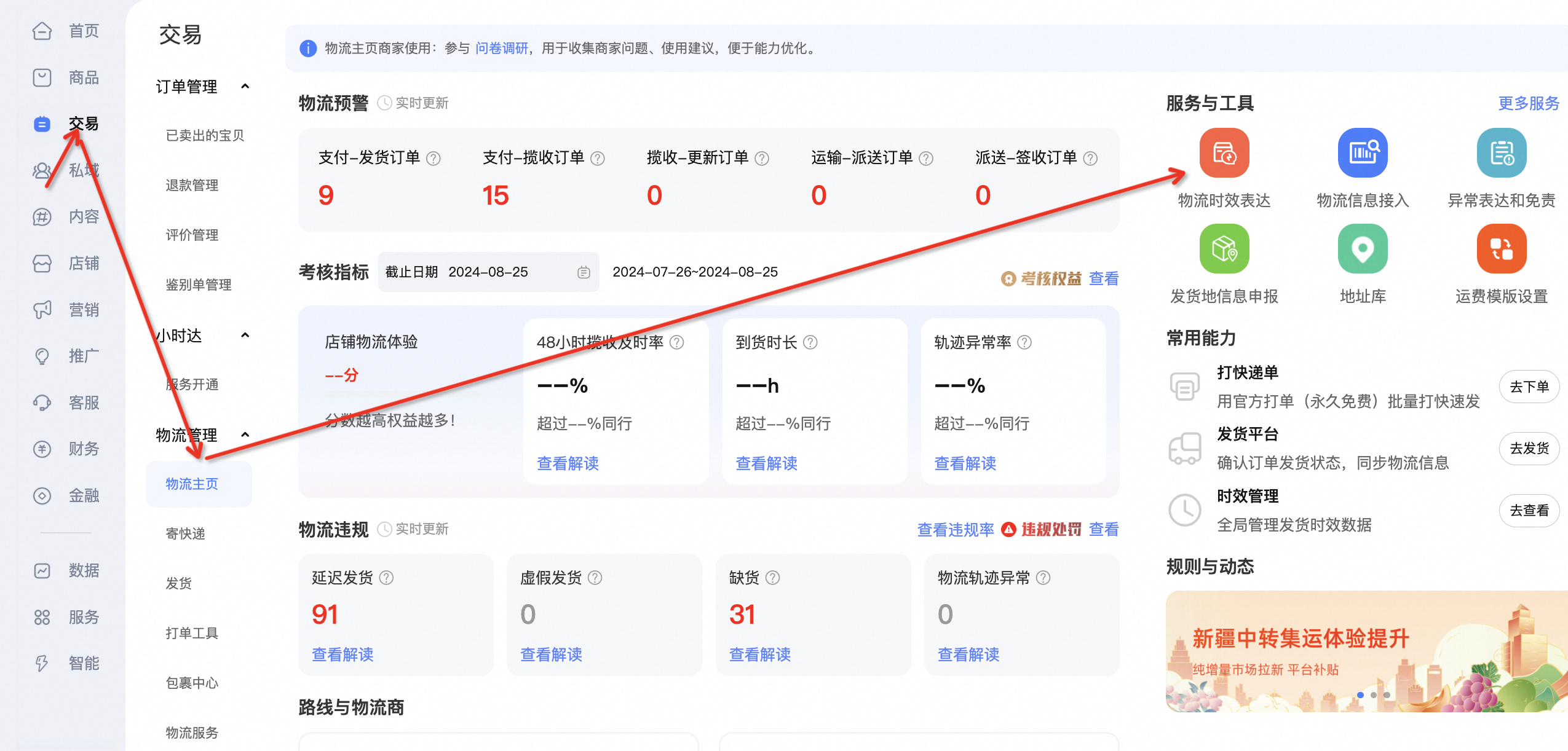Click 查看解读 under 到货时长
The height and width of the screenshot is (751, 1568).
[766, 463]
